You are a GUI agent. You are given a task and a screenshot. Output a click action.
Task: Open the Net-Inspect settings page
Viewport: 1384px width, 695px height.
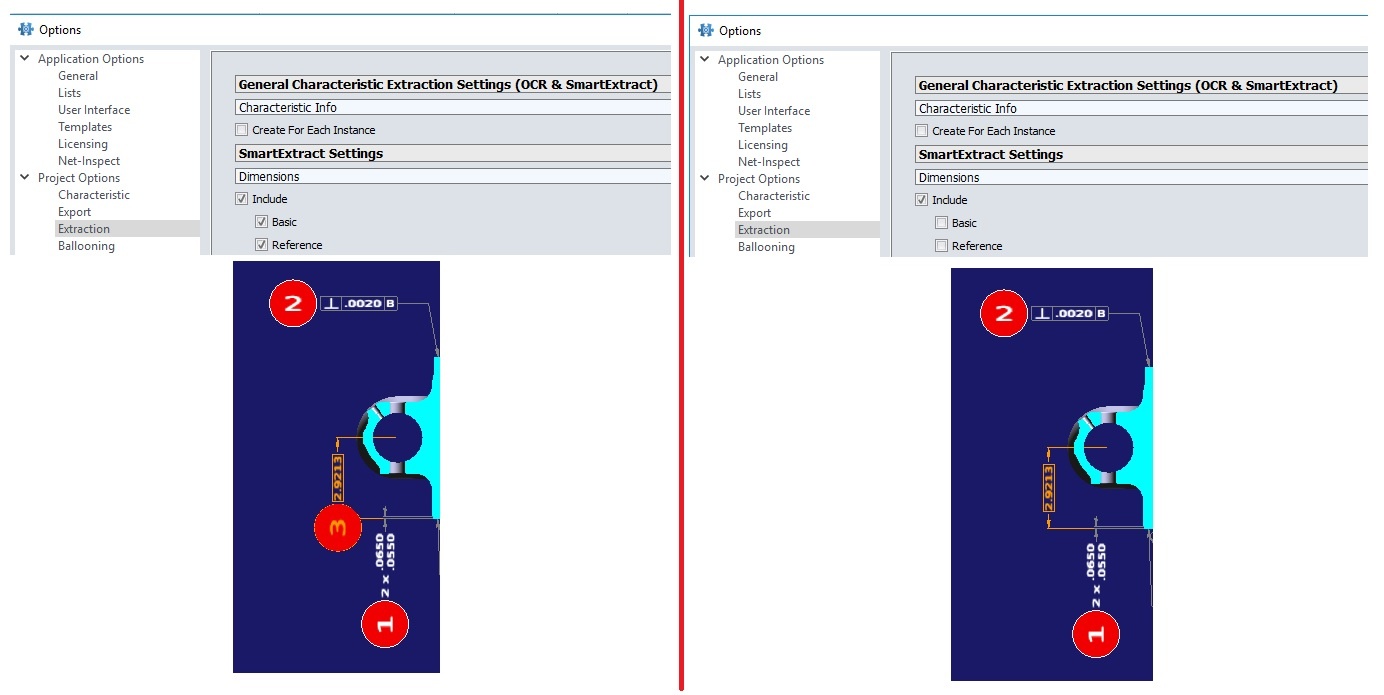point(88,160)
